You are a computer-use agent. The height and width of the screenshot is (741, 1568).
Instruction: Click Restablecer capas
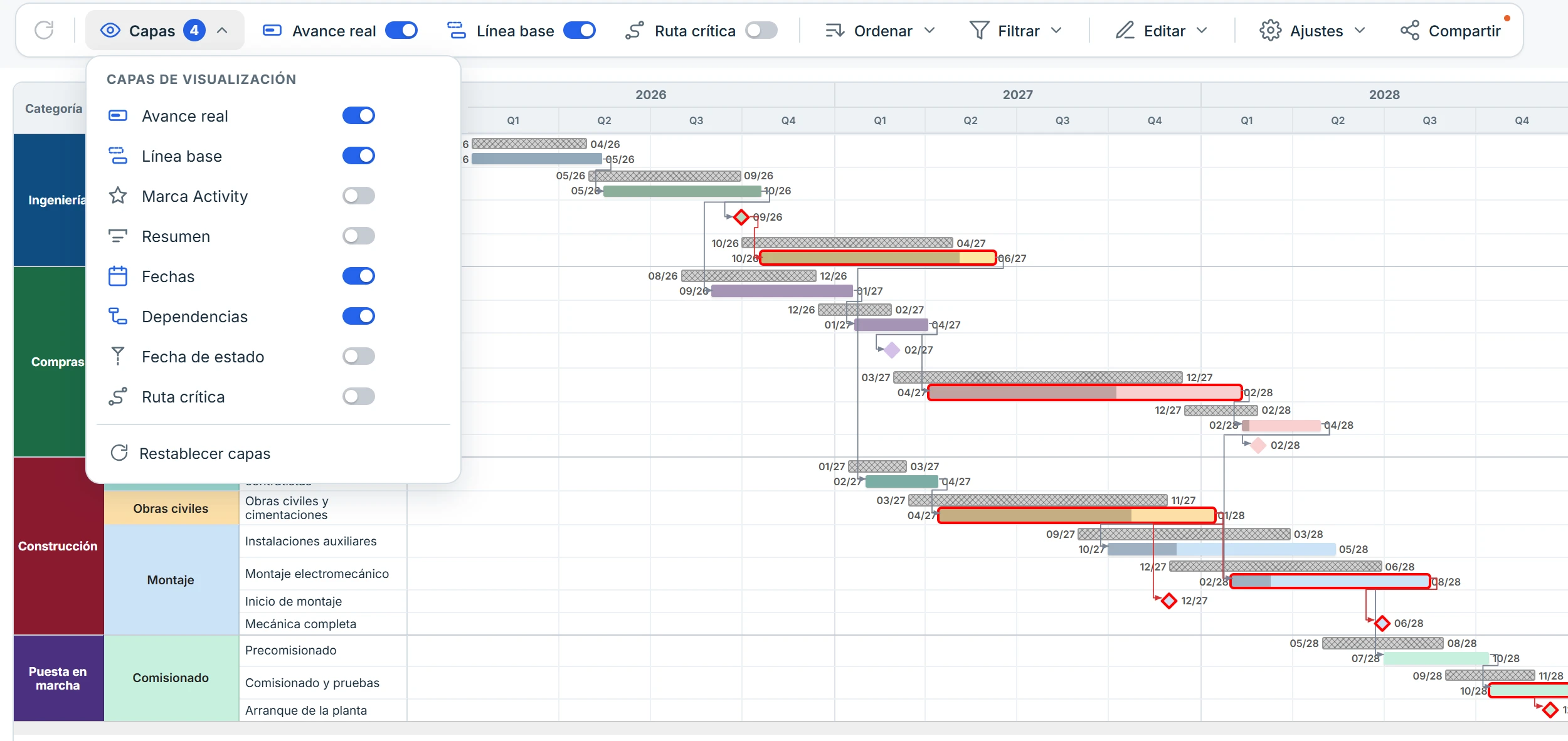pos(191,453)
